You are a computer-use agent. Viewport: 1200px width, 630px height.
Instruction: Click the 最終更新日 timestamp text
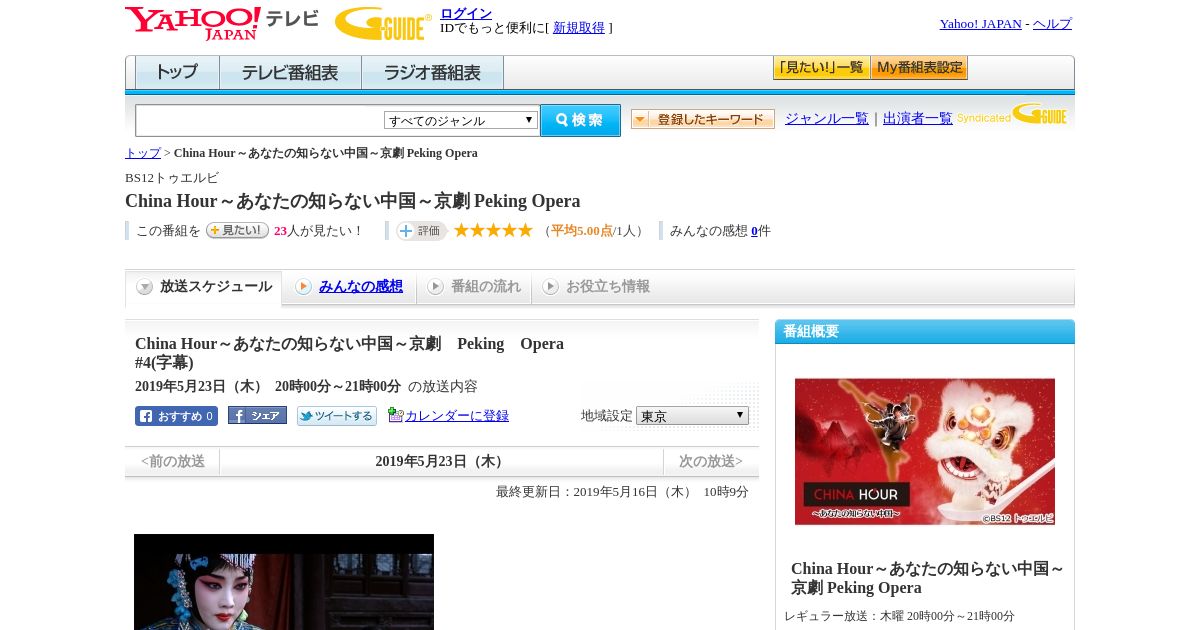point(622,492)
